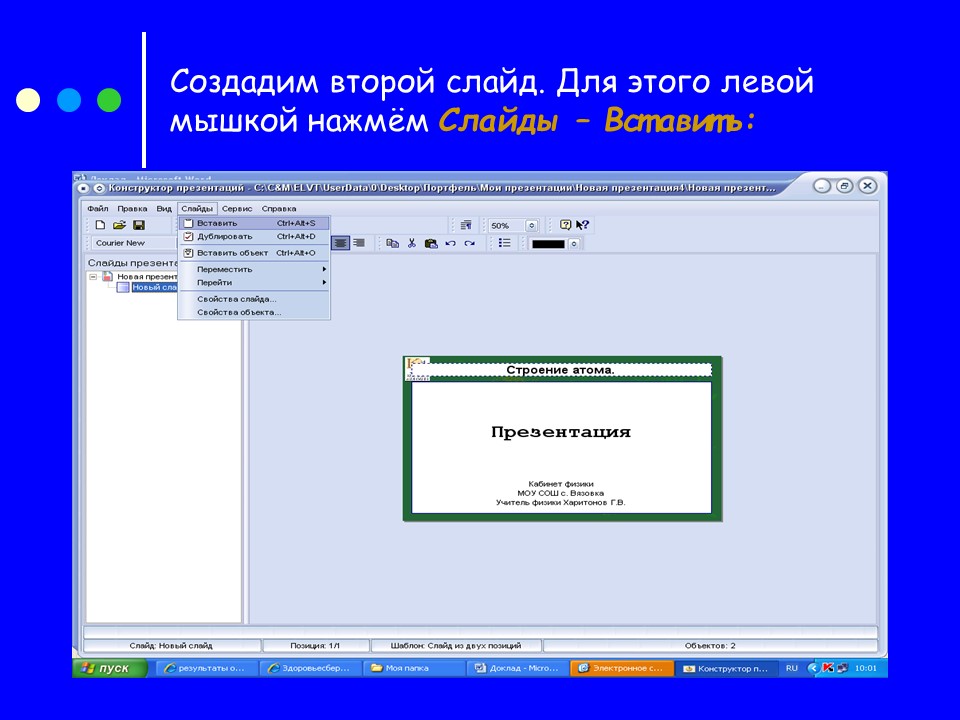
Task: Save the presentation with the diskette icon
Action: point(139,225)
